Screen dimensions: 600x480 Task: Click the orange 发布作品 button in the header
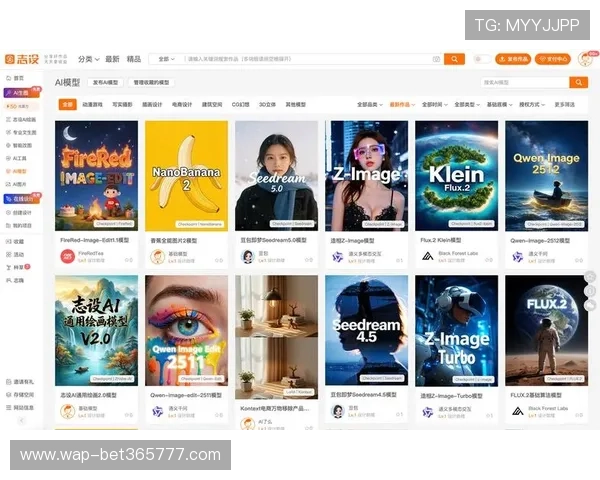[x=513, y=59]
